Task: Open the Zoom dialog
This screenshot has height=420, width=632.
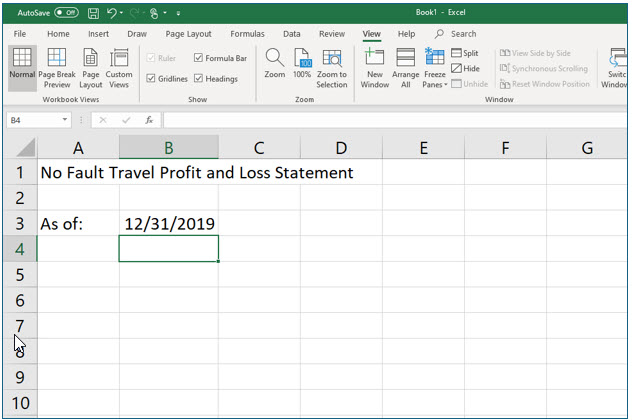Action: 274,63
